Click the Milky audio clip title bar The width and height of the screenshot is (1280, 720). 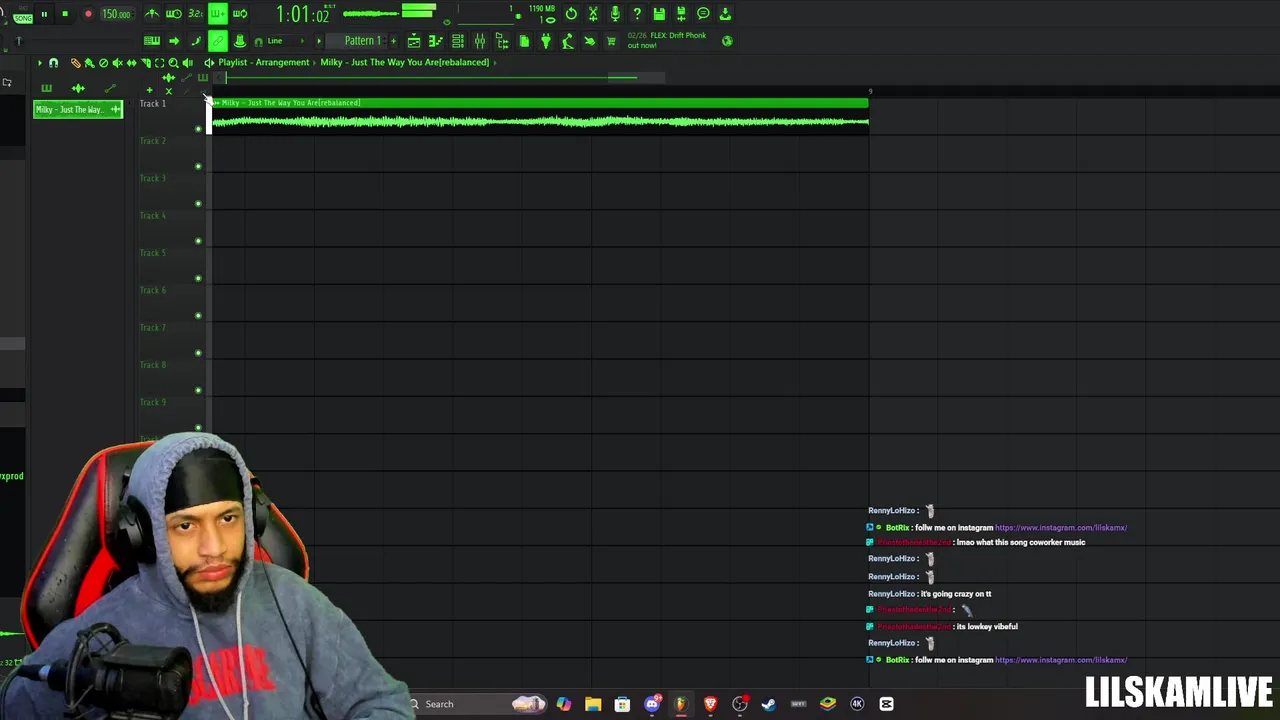[540, 102]
